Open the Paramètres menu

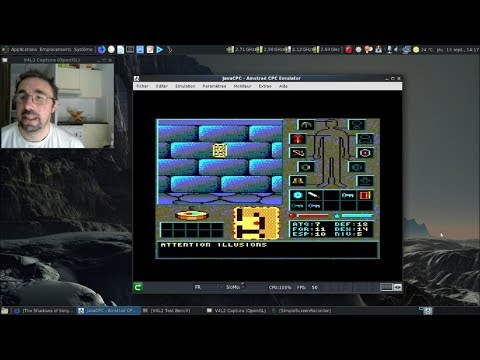[x=214, y=86]
